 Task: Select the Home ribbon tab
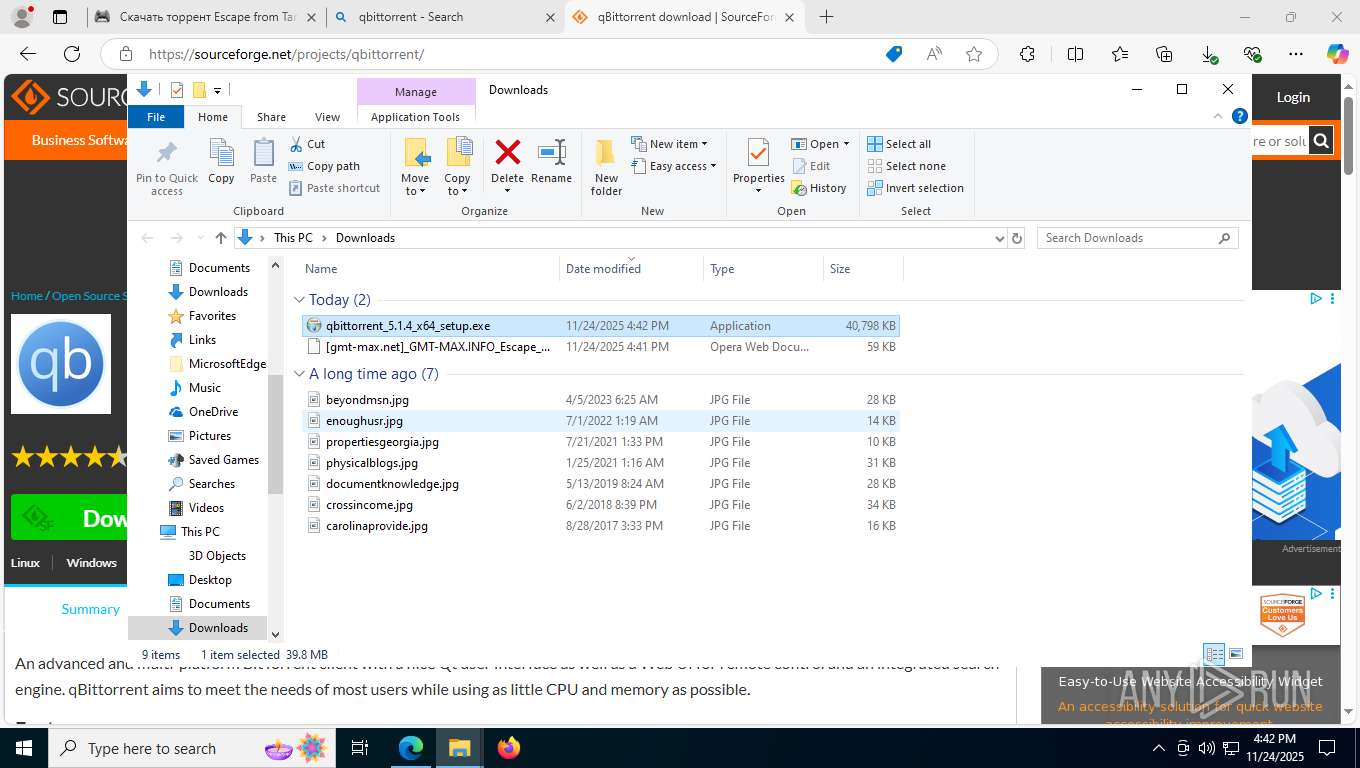click(213, 117)
